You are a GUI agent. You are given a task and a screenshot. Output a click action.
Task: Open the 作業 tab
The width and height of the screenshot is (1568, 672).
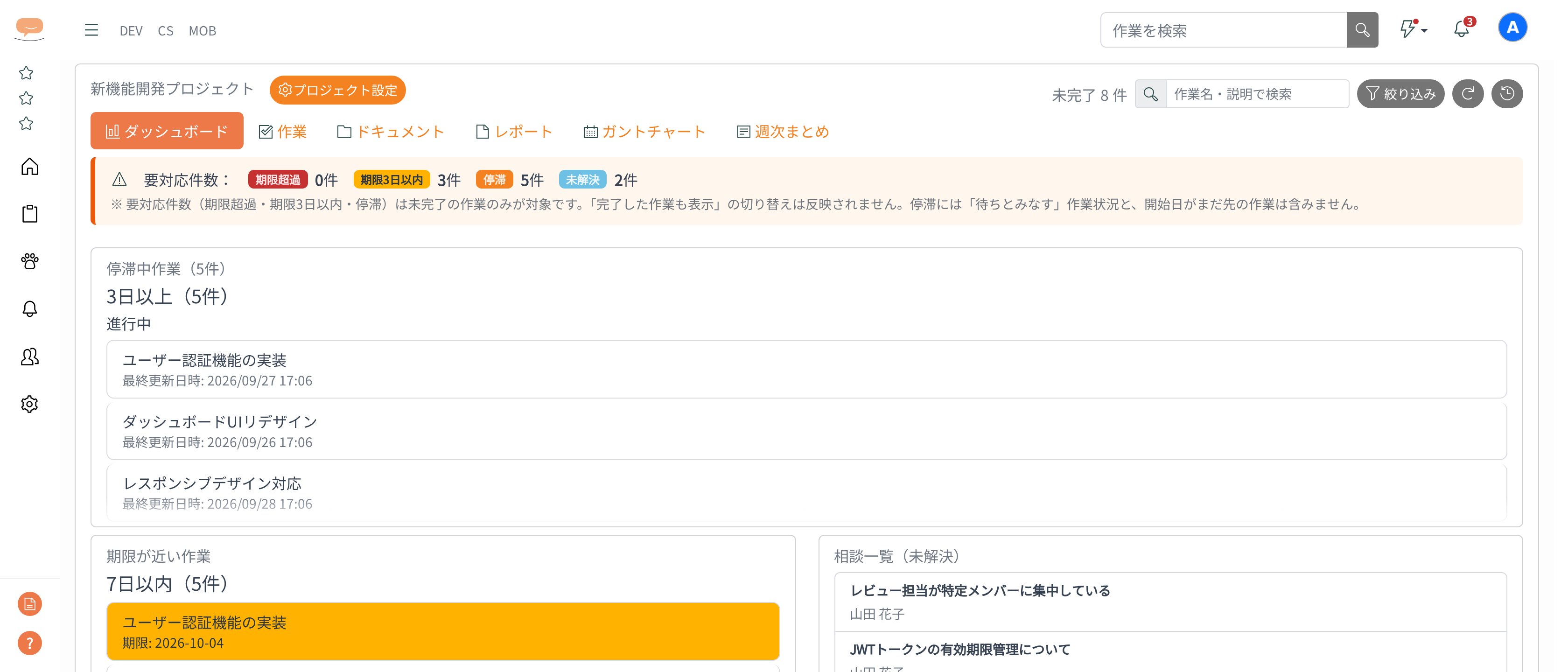pos(282,132)
